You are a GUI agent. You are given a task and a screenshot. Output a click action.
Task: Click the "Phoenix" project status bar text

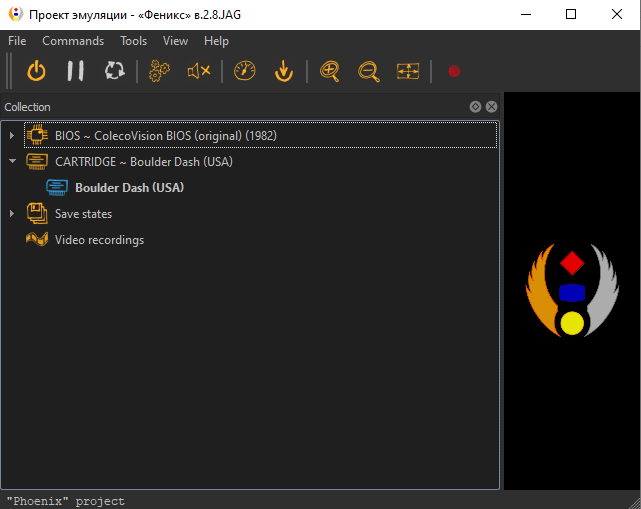[x=65, y=501]
